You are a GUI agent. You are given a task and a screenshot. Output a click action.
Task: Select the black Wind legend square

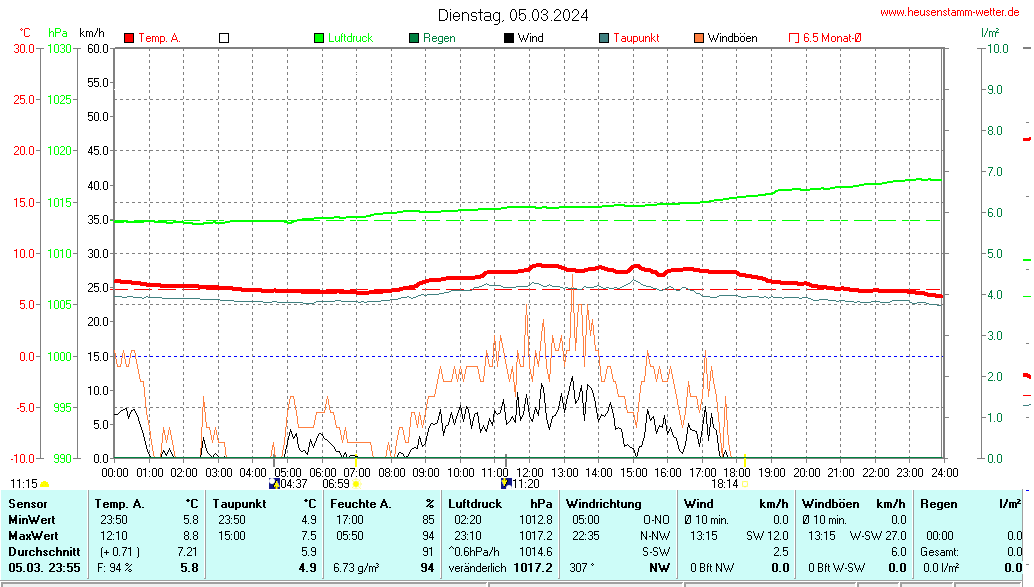click(509, 38)
